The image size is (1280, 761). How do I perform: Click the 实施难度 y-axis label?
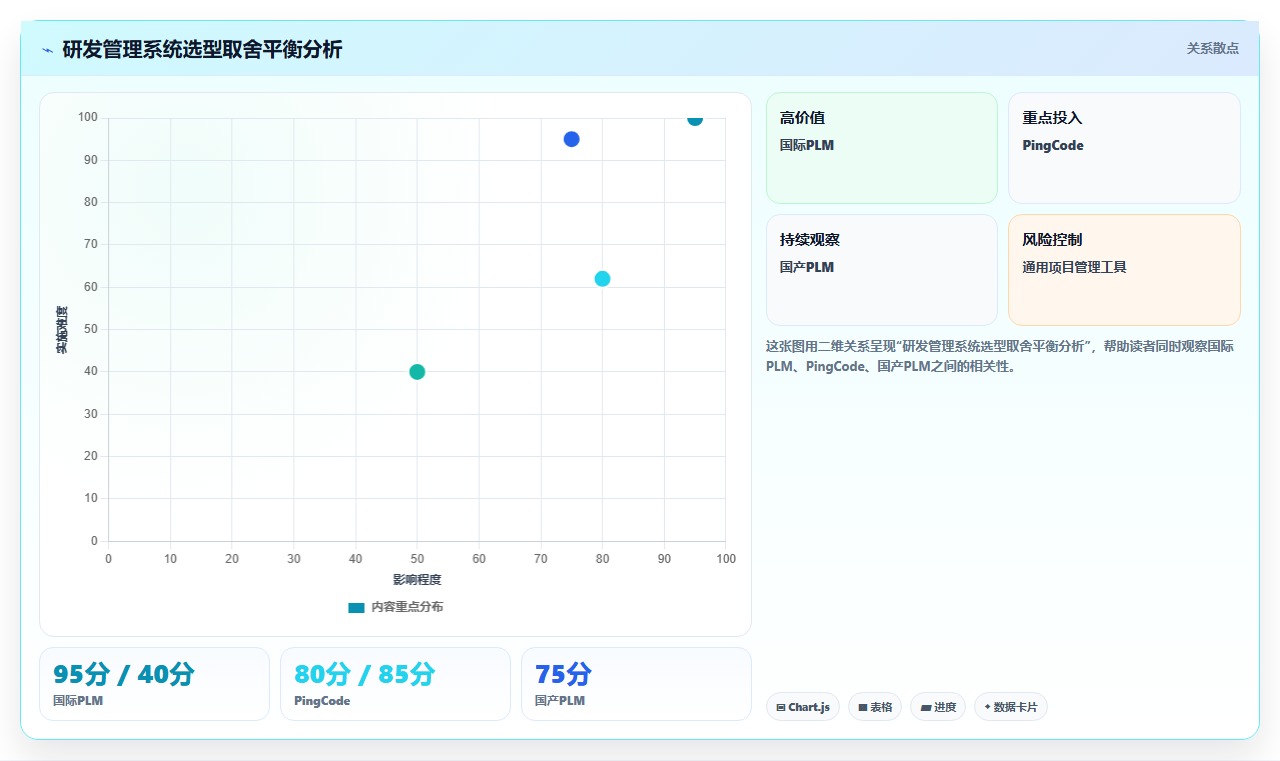[62, 330]
